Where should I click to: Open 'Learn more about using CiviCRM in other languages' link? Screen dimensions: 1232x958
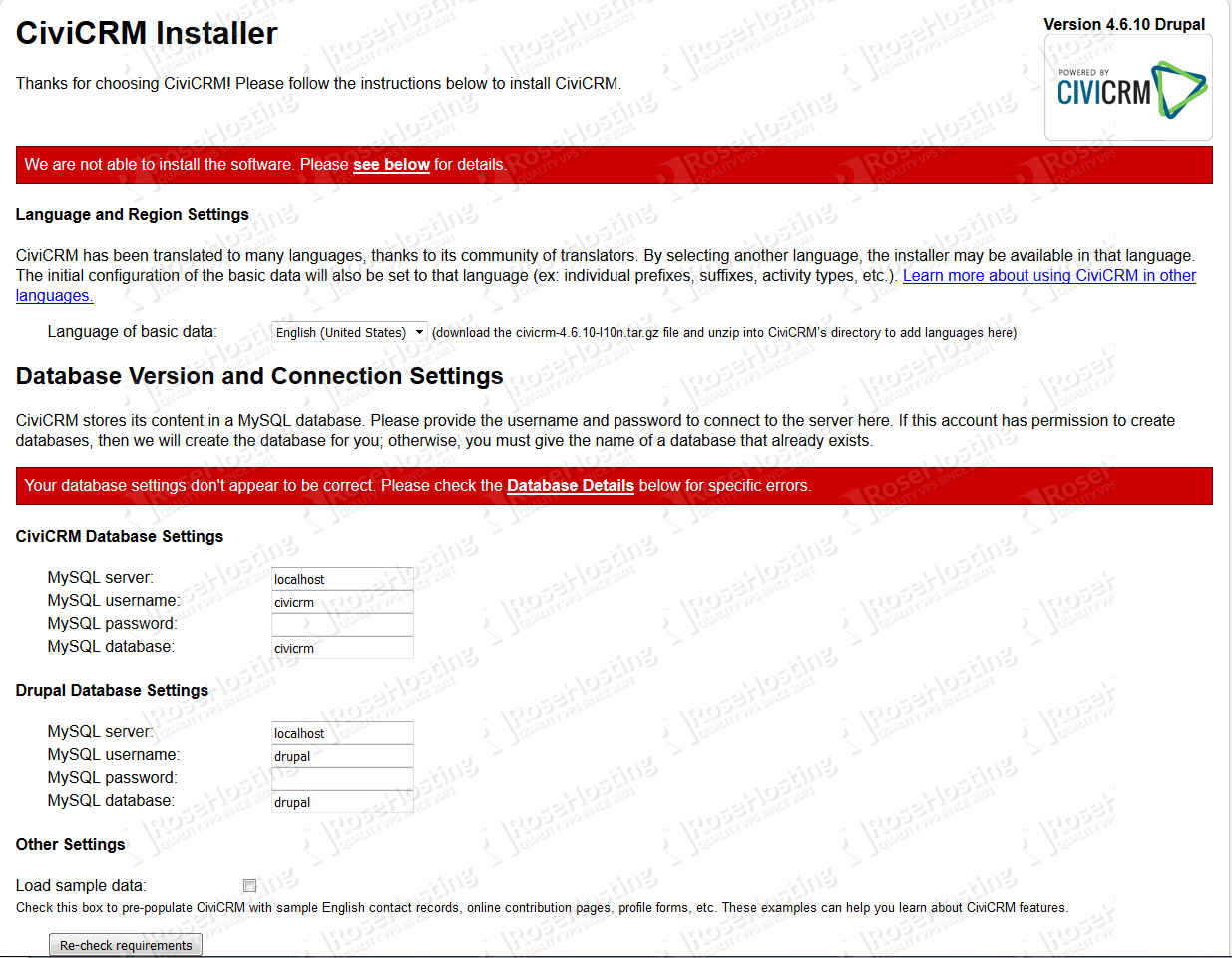click(x=606, y=286)
